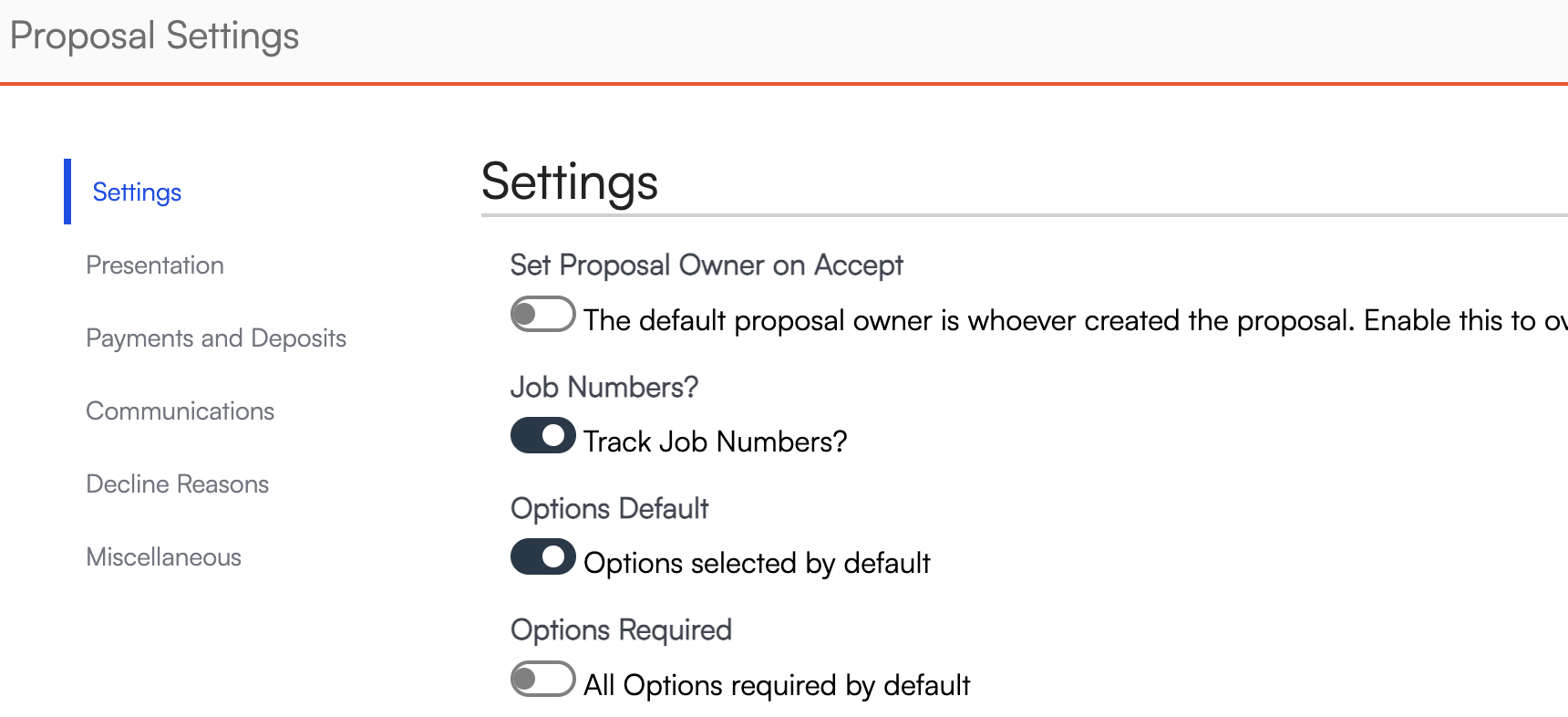This screenshot has height=717, width=1568.
Task: Click the 'All Options required by default' label
Action: [x=777, y=685]
